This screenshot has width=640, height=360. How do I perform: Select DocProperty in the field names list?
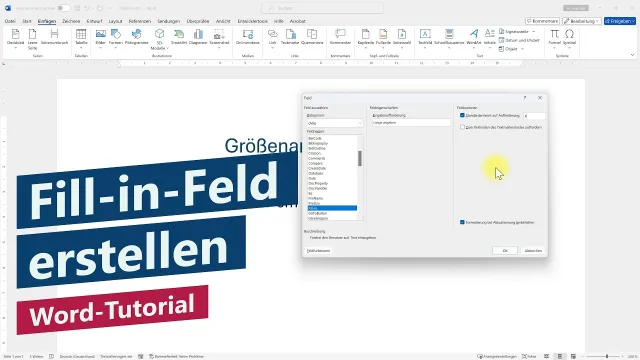coord(318,183)
